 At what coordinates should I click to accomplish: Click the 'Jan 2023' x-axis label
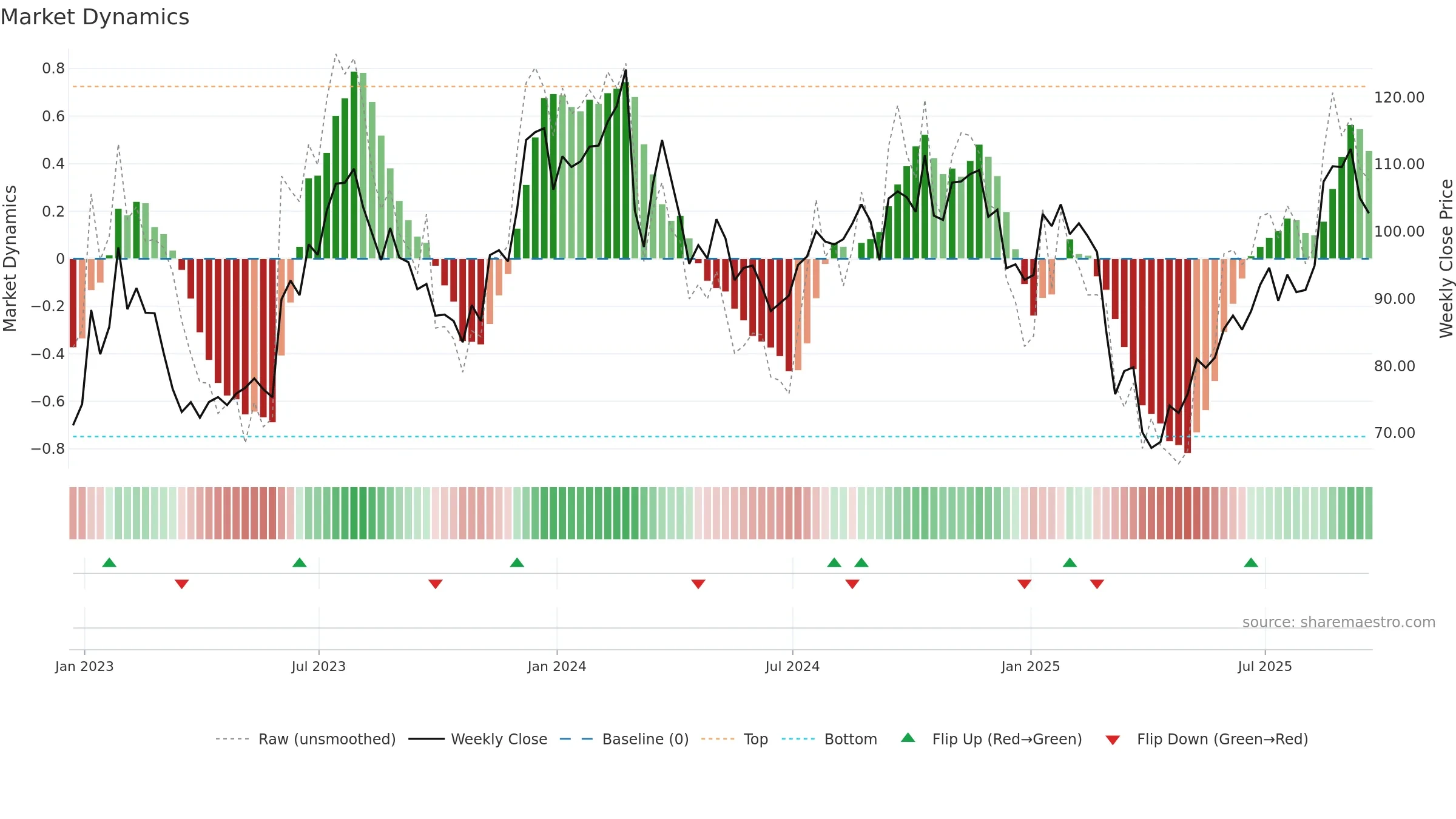point(84,667)
